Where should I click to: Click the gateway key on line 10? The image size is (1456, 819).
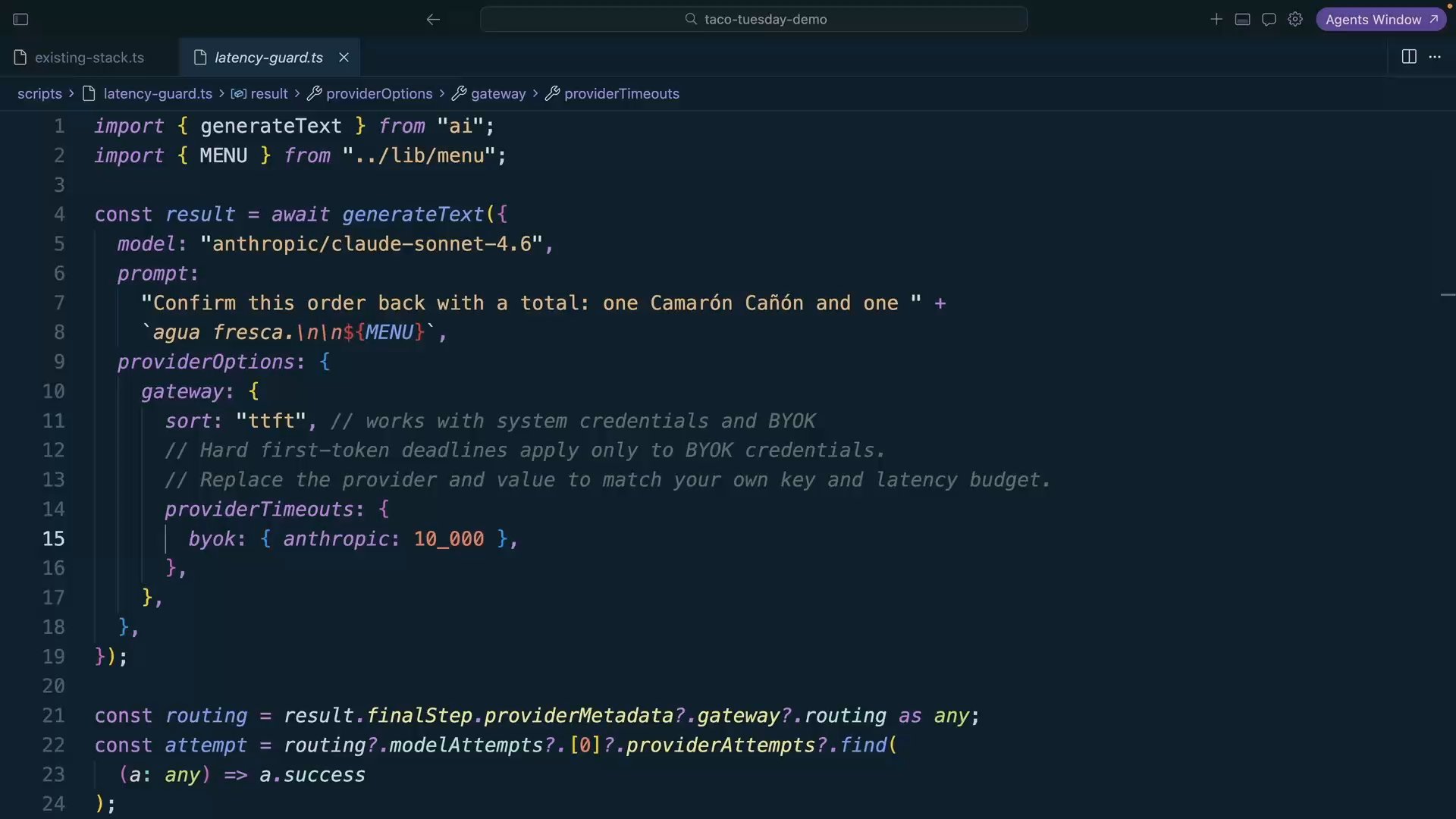[x=183, y=392]
